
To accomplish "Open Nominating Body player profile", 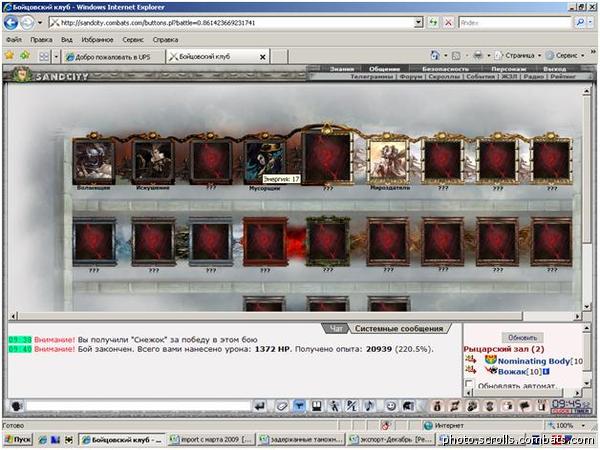I will pos(533,360).
